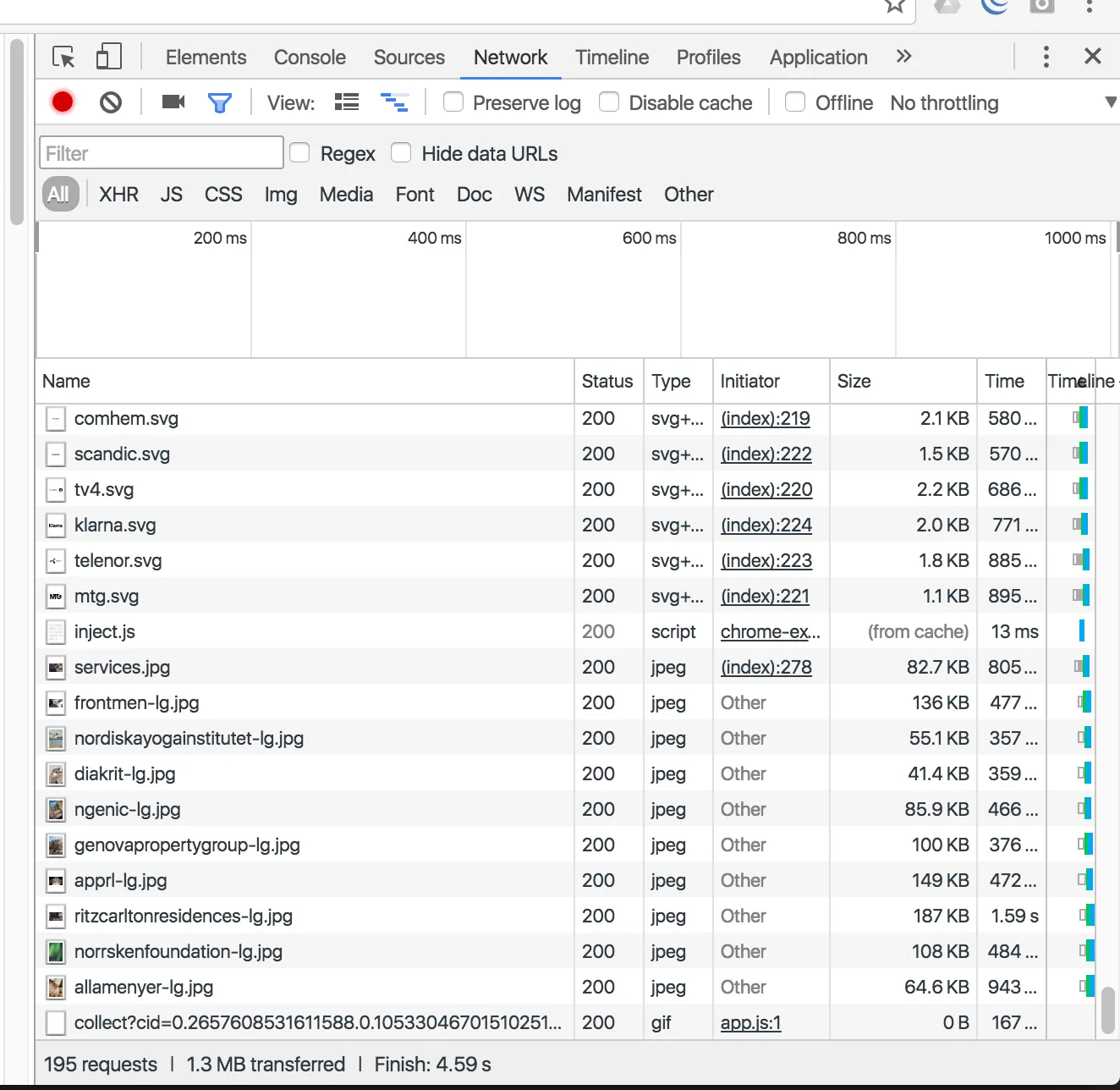
Task: Open the Profiles tab
Action: [x=709, y=57]
